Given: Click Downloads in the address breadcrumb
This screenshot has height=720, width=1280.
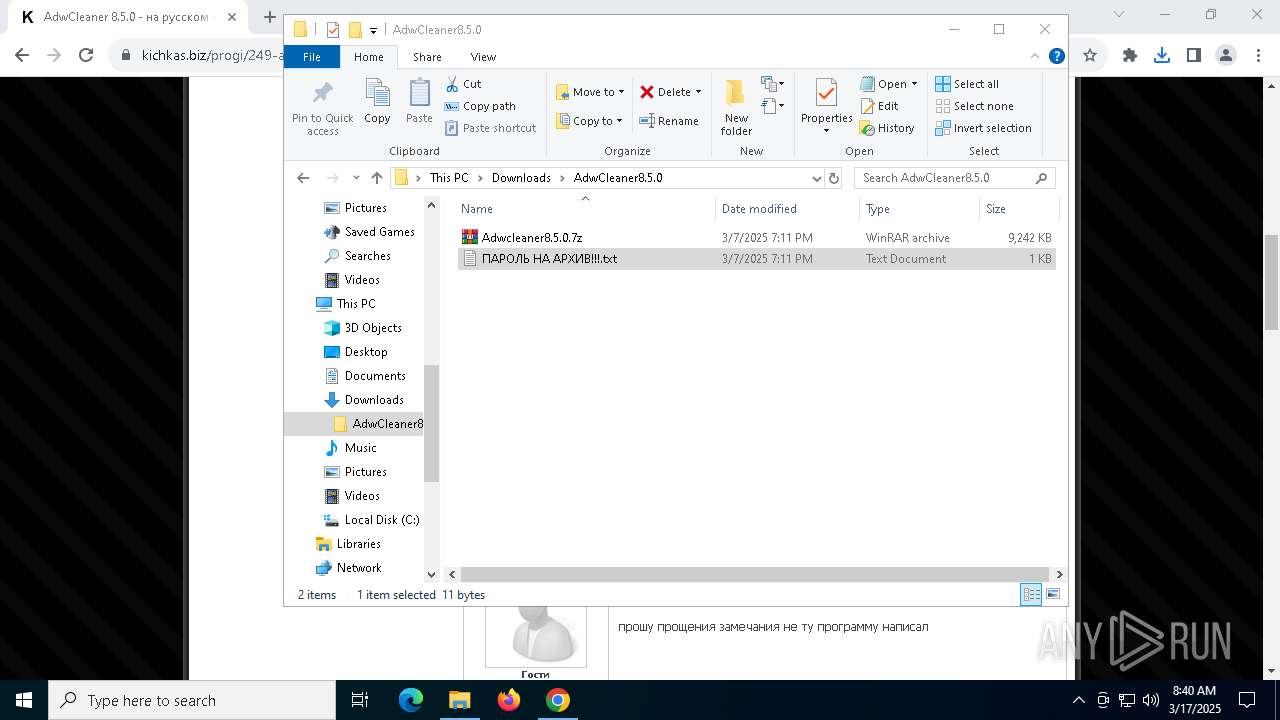Looking at the screenshot, I should 521,178.
